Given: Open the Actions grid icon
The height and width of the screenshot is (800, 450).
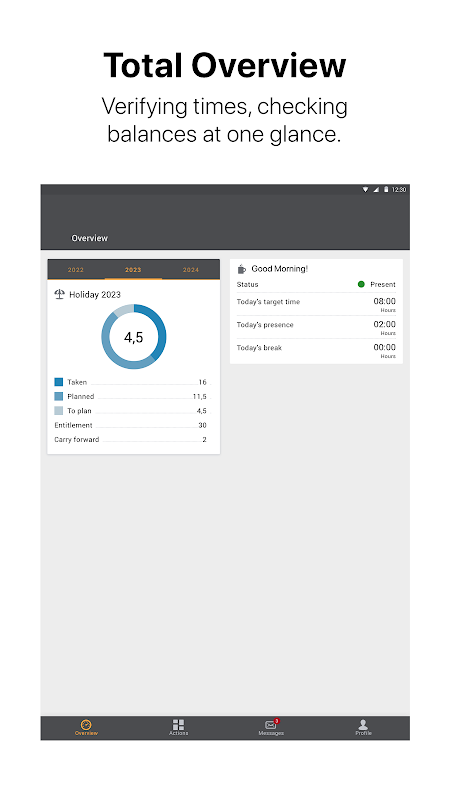Looking at the screenshot, I should tap(178, 725).
